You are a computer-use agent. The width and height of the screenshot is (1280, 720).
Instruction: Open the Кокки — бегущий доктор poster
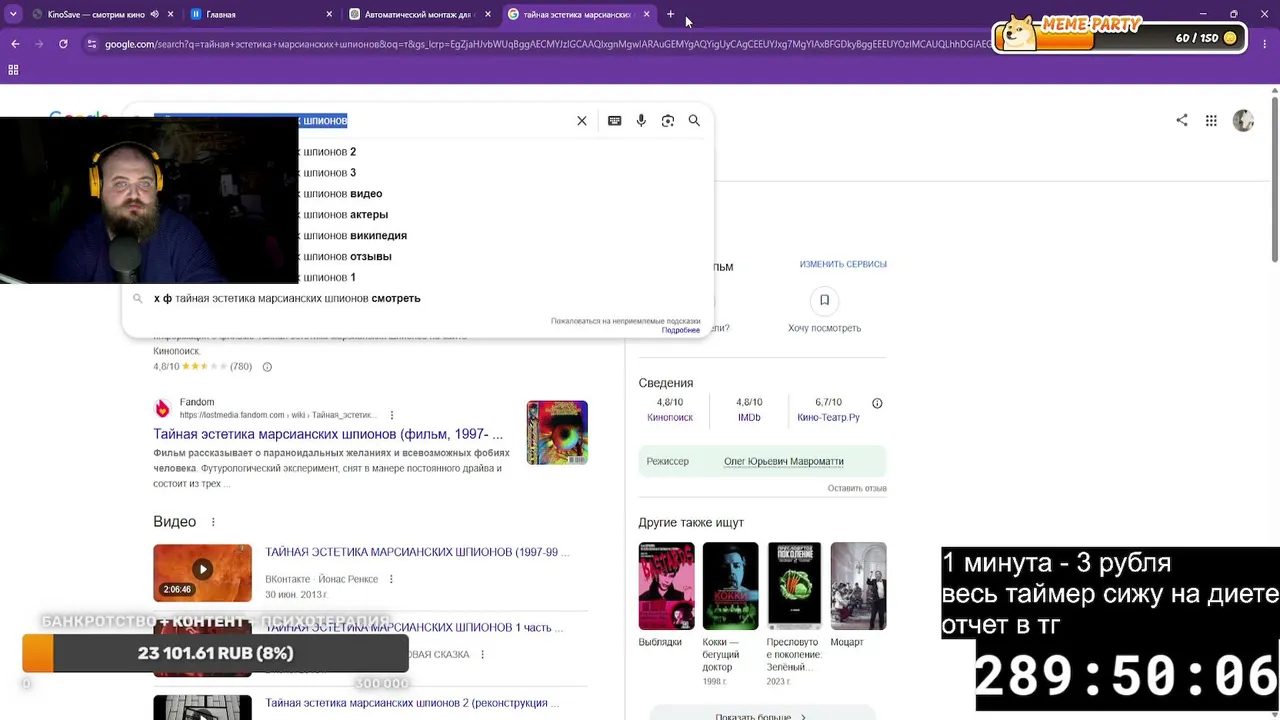(730, 586)
